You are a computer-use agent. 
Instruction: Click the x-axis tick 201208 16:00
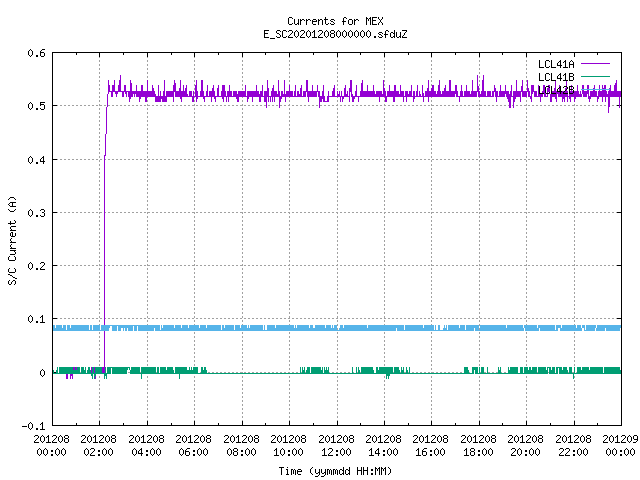[x=431, y=446]
